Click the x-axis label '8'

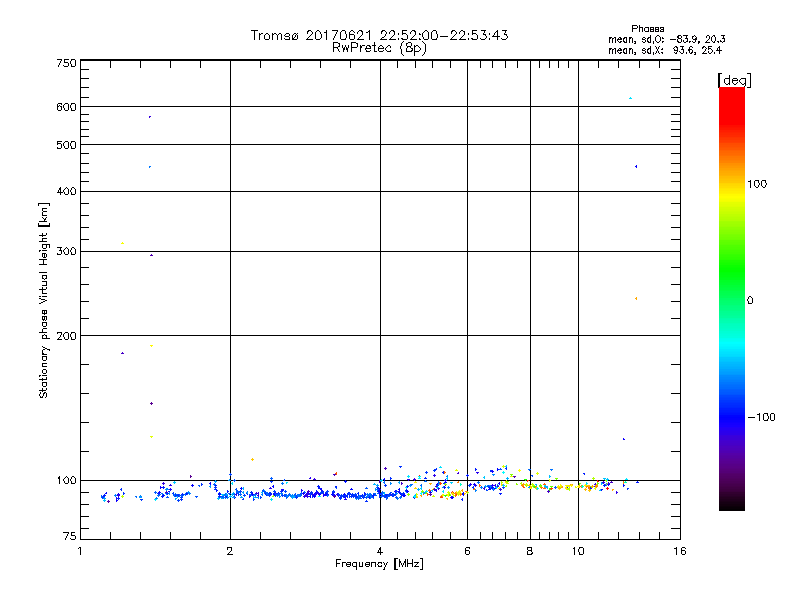[530, 551]
